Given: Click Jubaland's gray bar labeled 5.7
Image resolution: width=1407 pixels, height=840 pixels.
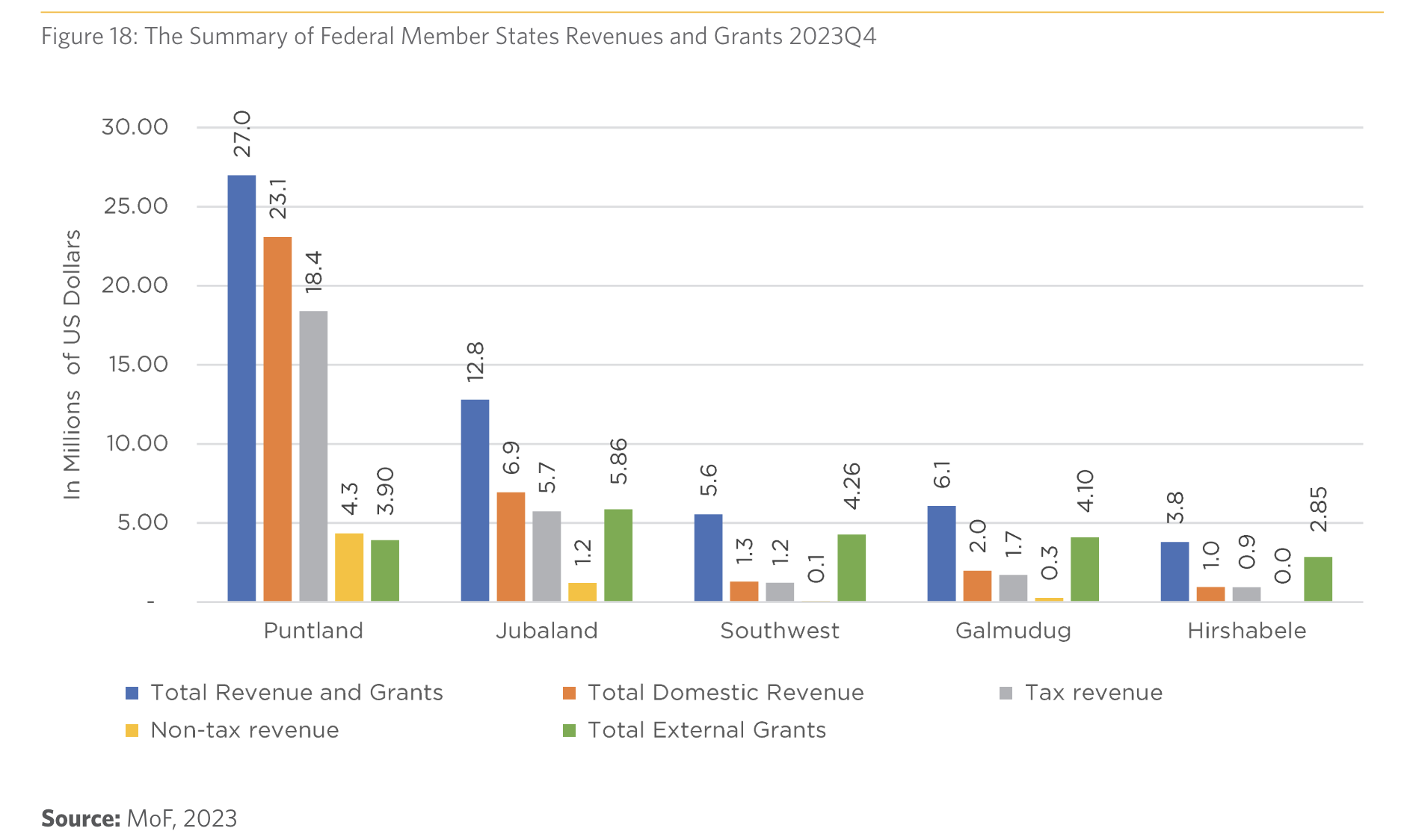Looking at the screenshot, I should click(x=547, y=557).
